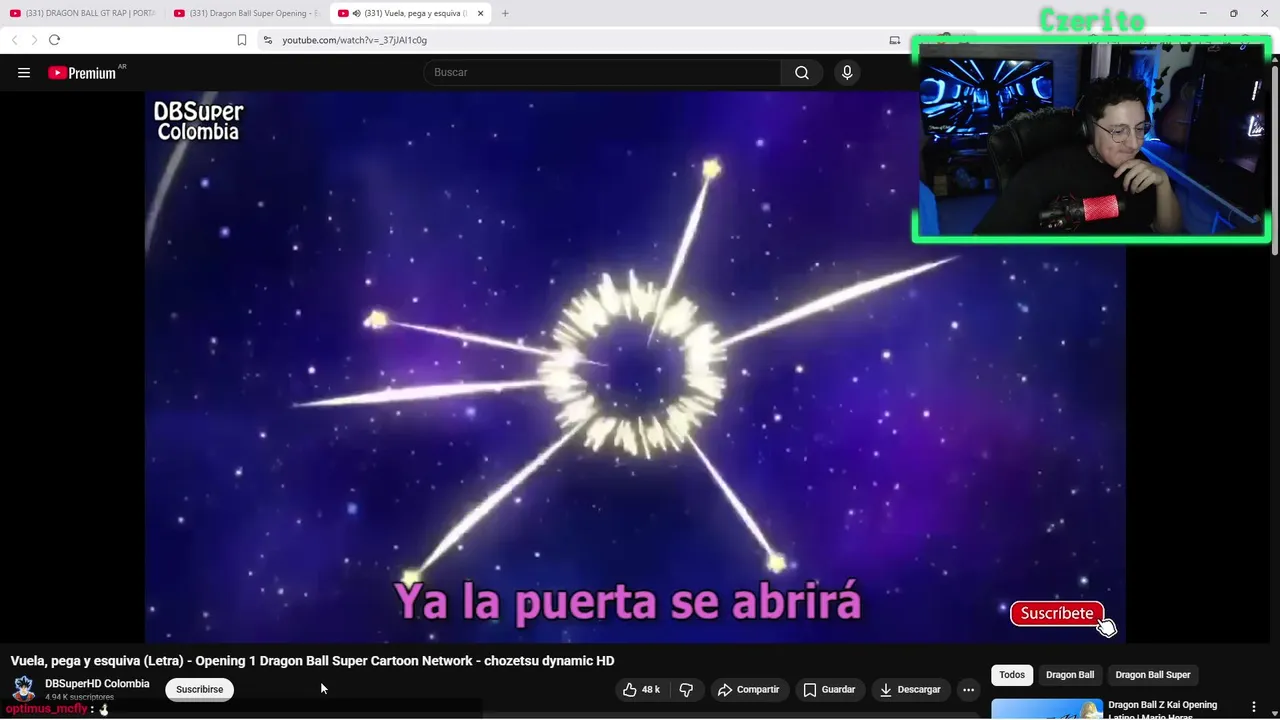Like the video (48 k)
This screenshot has height=720, width=1280.
tap(641, 690)
